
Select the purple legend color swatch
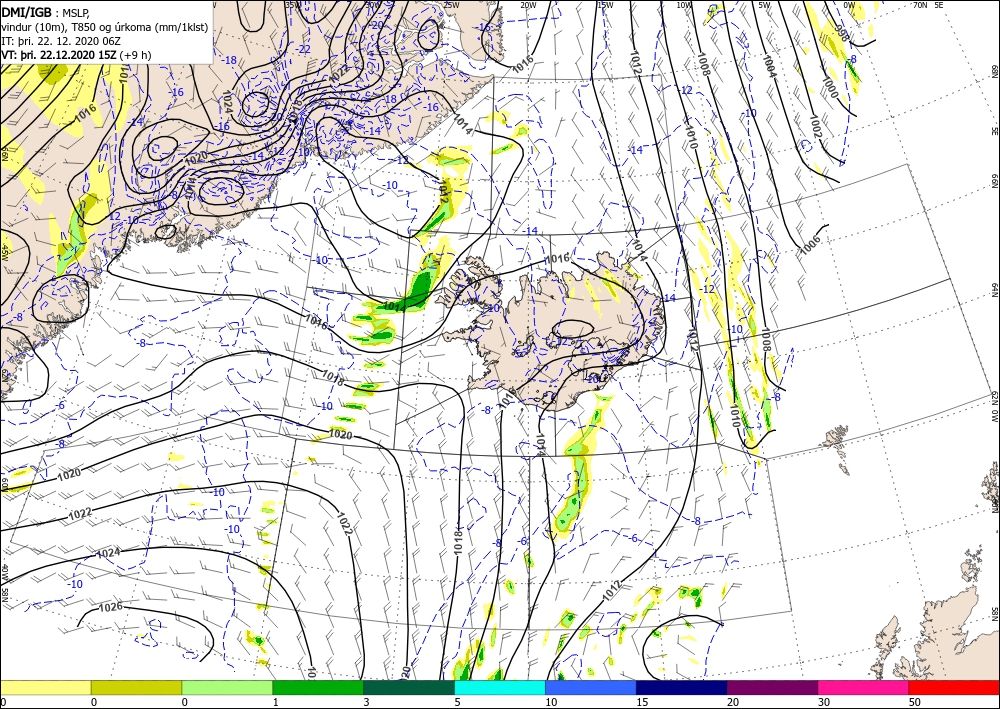[x=772, y=687]
